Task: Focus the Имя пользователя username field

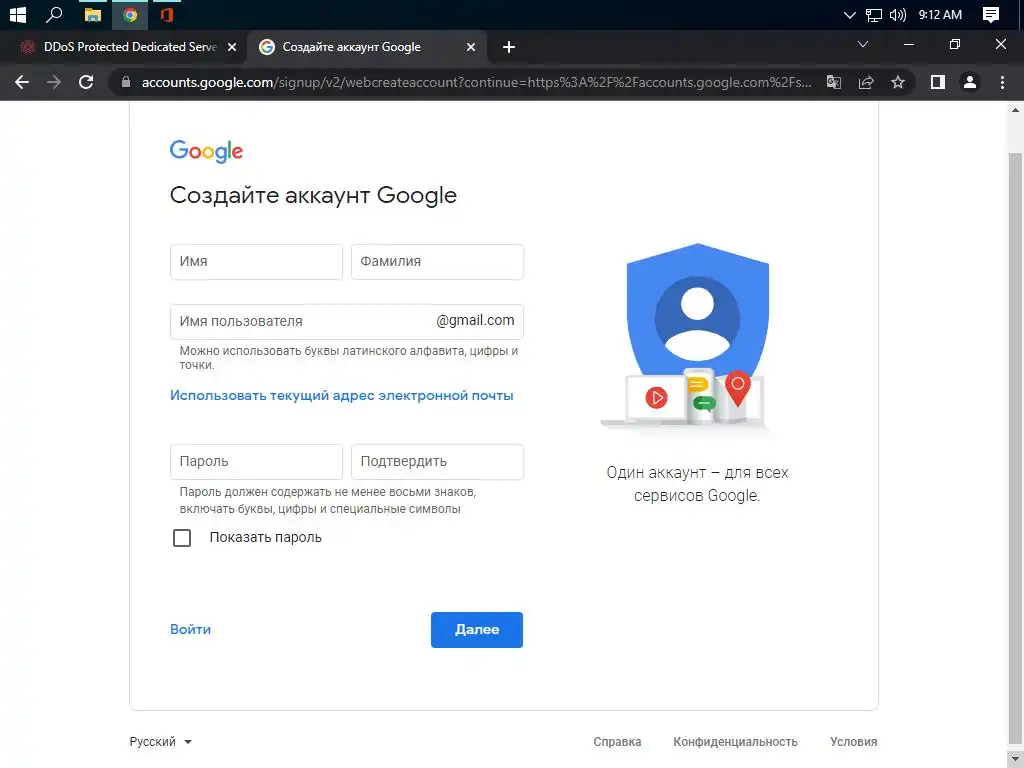Action: click(x=347, y=321)
